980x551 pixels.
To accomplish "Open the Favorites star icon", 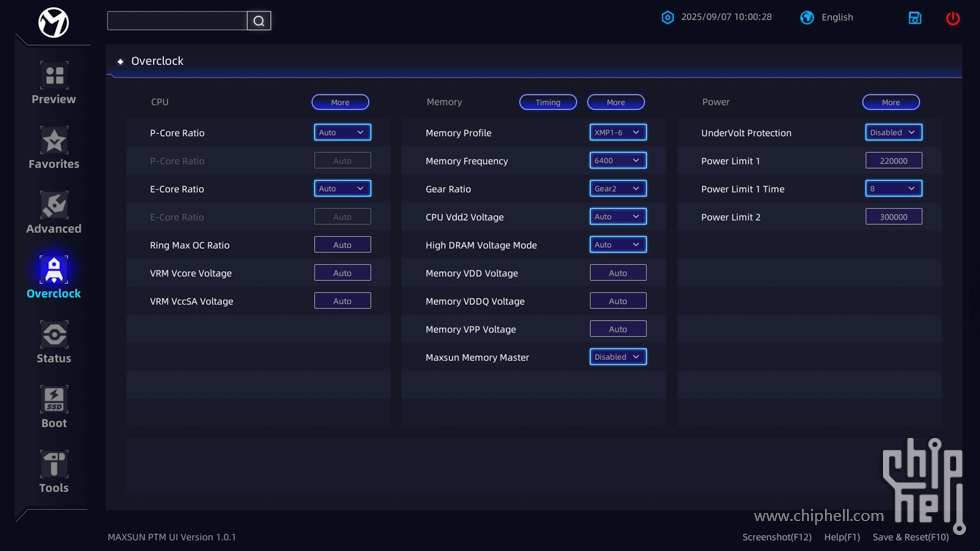I will click(x=54, y=141).
